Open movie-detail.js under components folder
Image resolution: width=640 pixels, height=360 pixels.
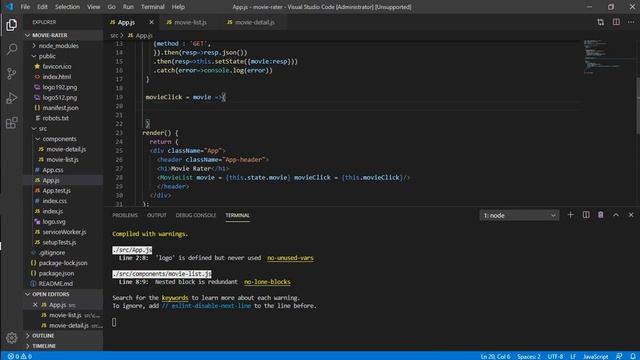tap(66, 149)
